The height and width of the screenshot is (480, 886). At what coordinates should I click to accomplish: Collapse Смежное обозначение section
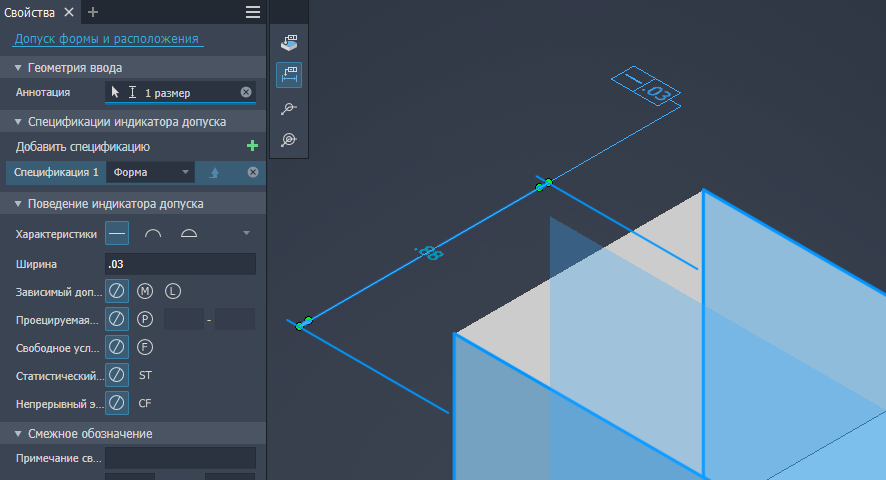(18, 434)
